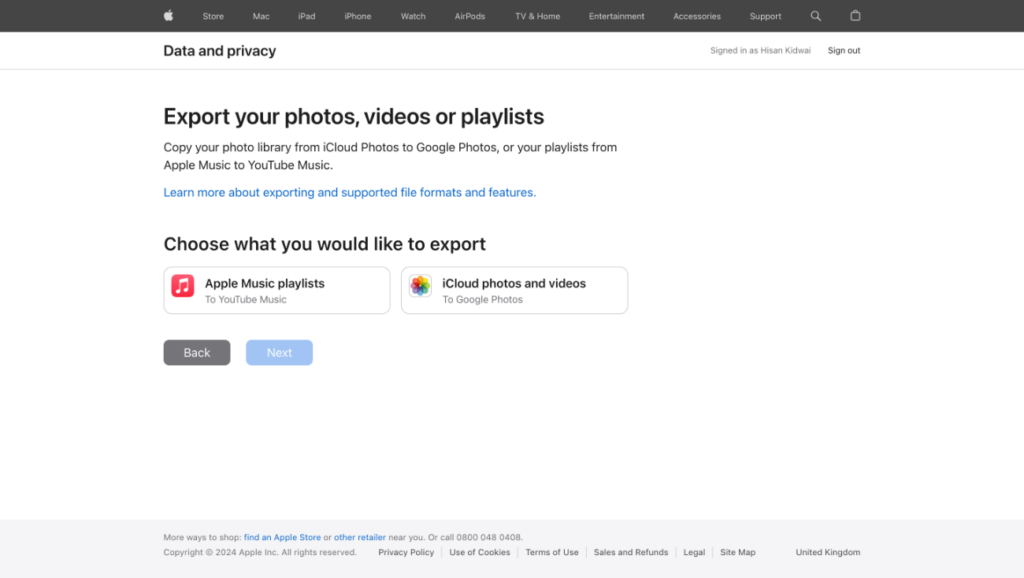The width and height of the screenshot is (1024, 578).
Task: Open the iPhone section from the navigation
Action: click(357, 16)
